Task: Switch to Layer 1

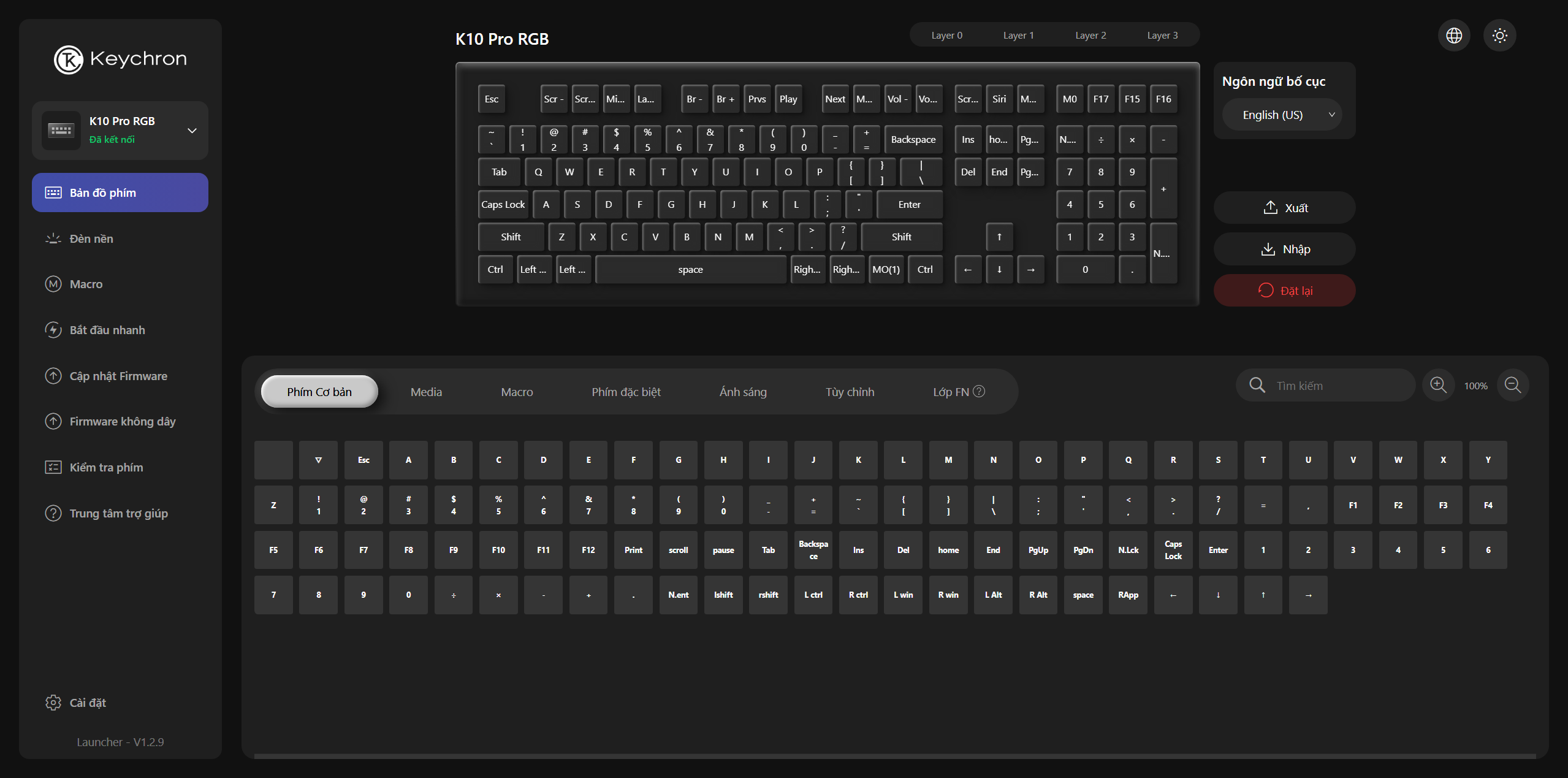Action: (x=1018, y=36)
